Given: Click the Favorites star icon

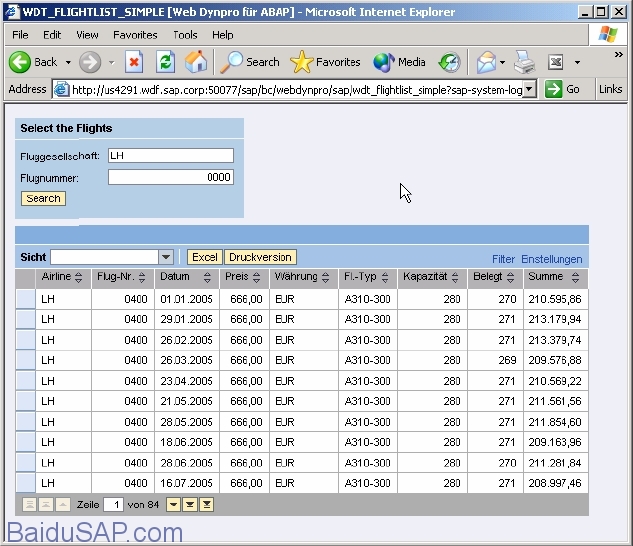Looking at the screenshot, I should tap(302, 62).
